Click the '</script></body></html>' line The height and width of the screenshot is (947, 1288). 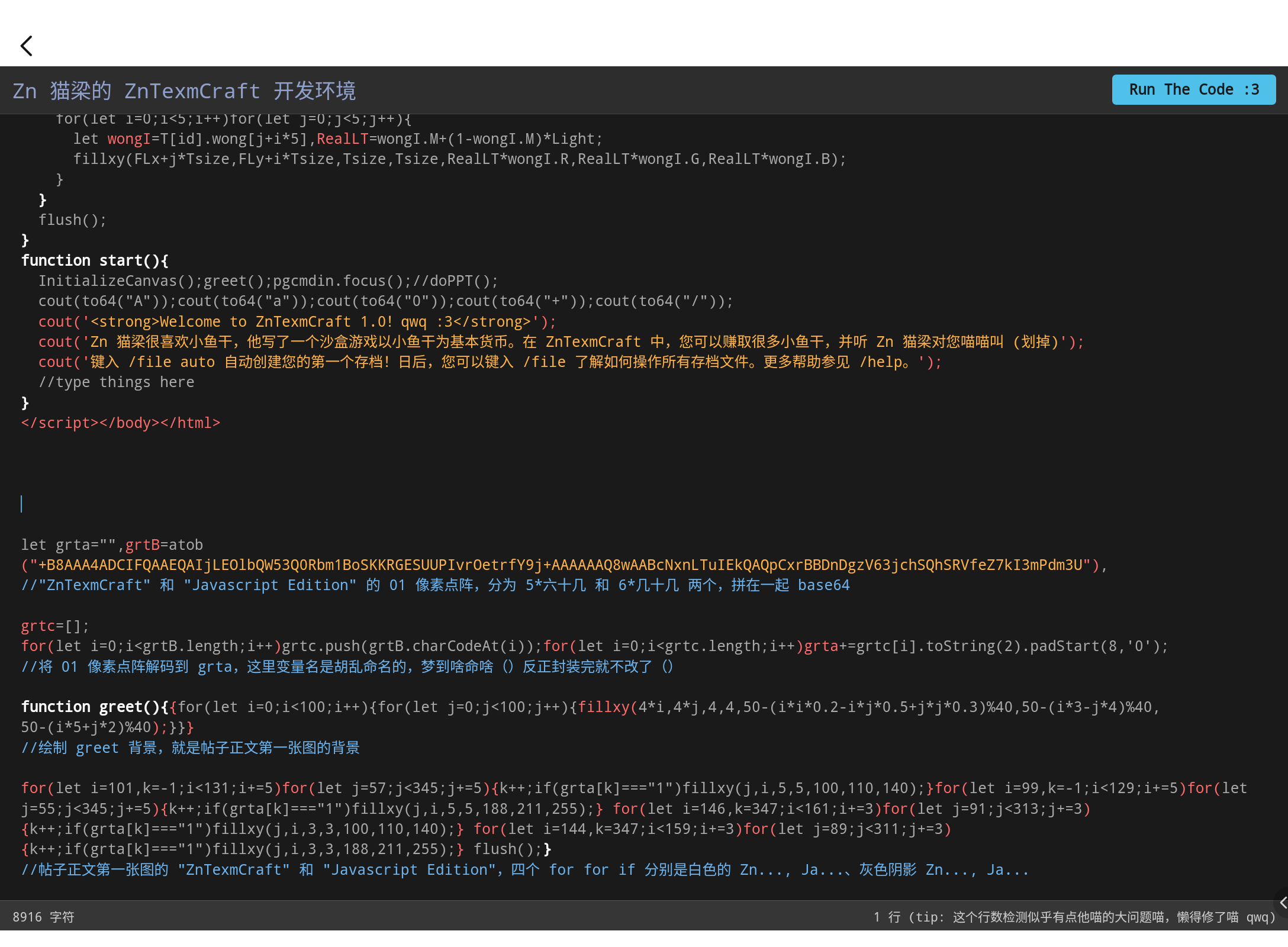(121, 423)
